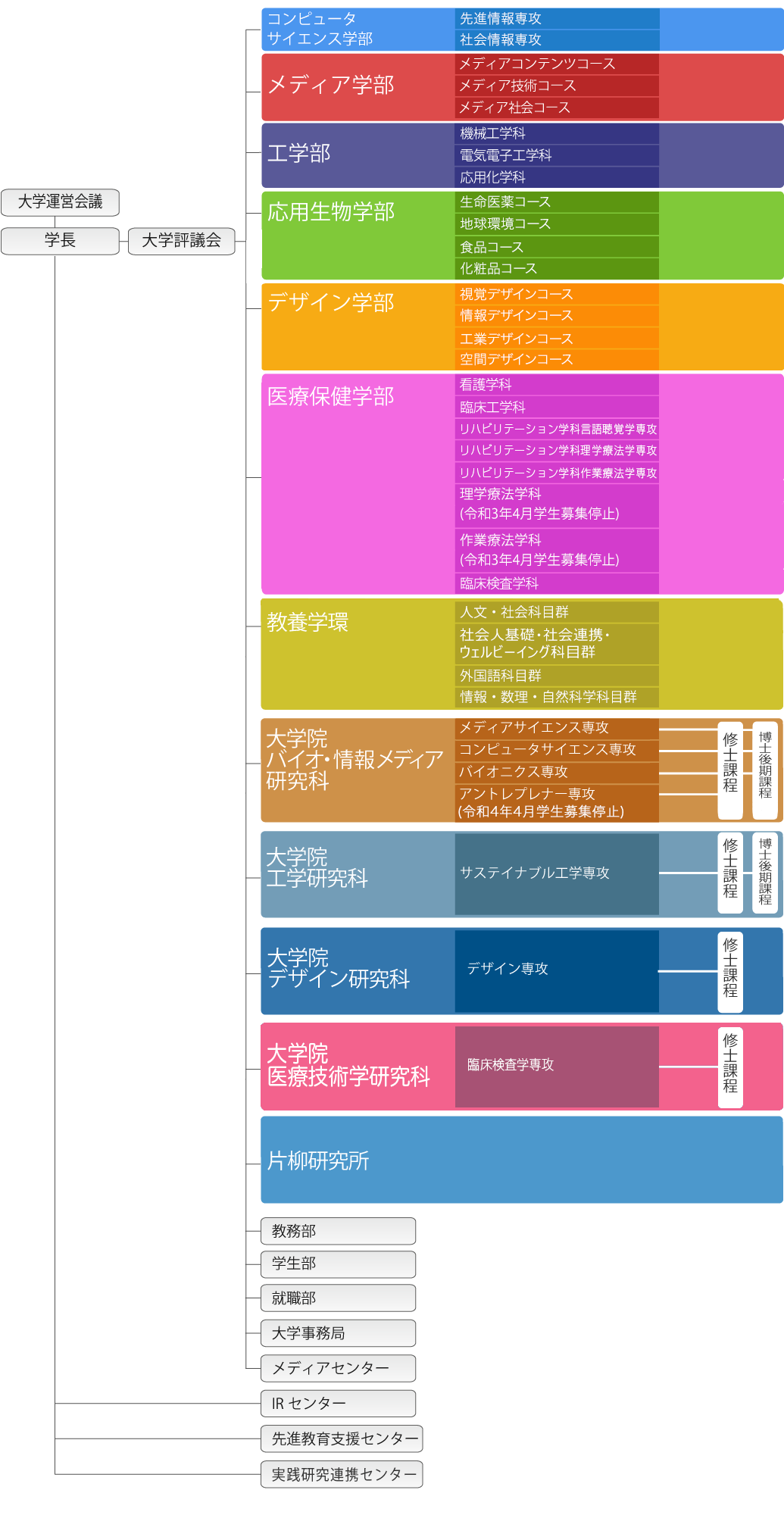The image size is (784, 1515).
Task: Click 機械工学科 entry
Action: (x=557, y=133)
